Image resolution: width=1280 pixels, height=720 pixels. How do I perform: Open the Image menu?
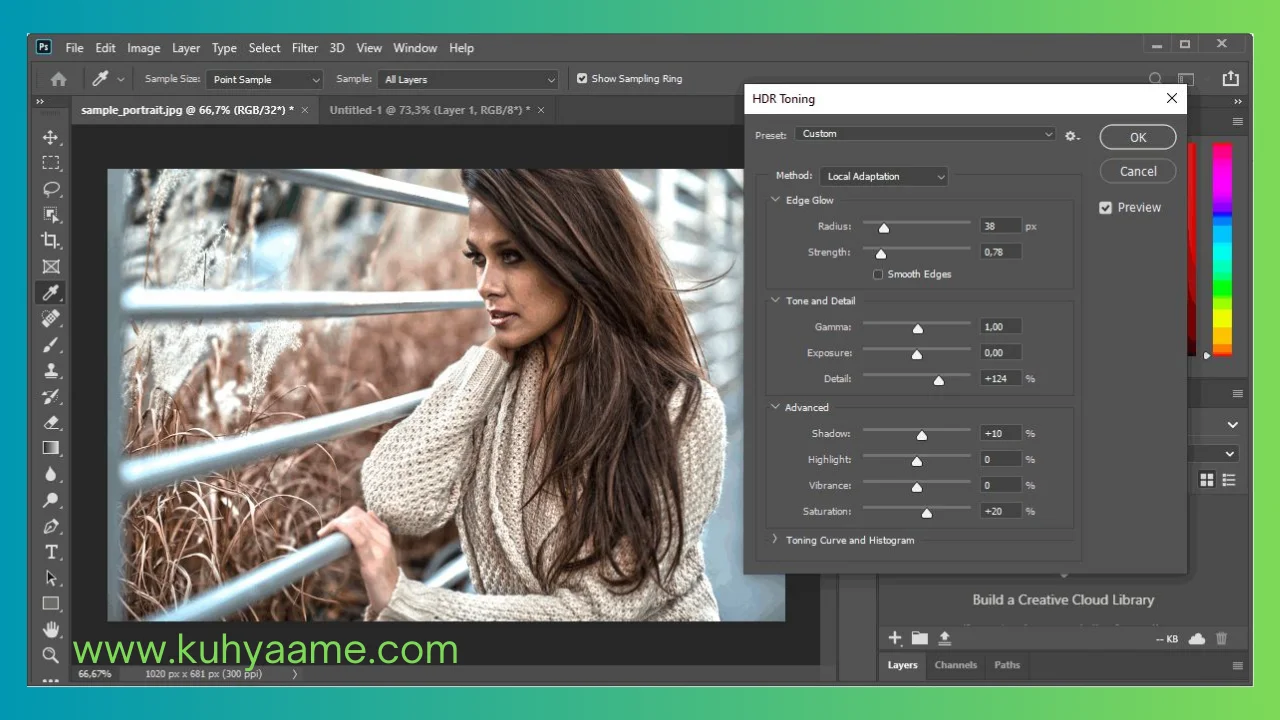[143, 48]
